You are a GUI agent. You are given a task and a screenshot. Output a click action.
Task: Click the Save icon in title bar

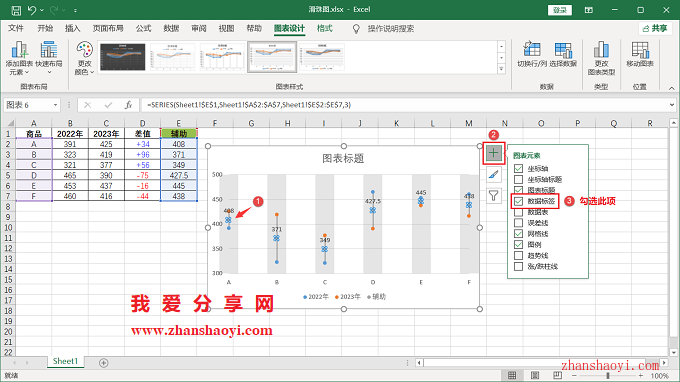(x=16, y=10)
